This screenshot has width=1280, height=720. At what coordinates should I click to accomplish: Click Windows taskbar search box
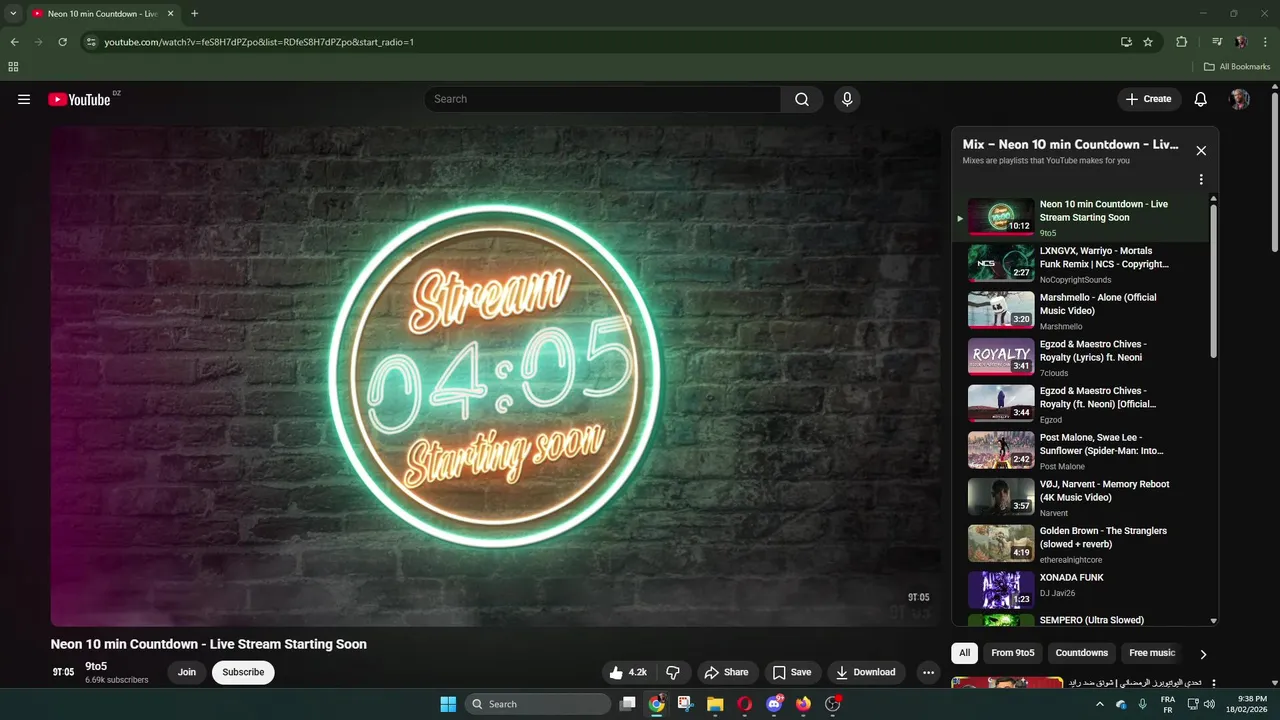pos(540,704)
